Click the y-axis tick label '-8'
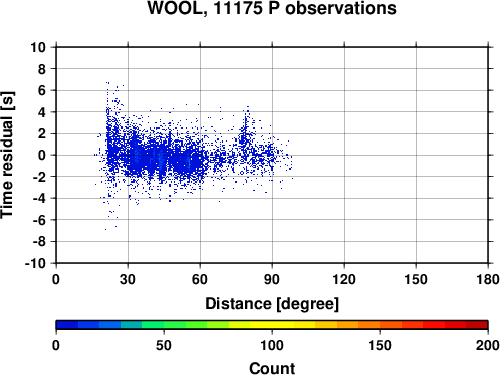The width and height of the screenshot is (500, 375). click(x=39, y=242)
